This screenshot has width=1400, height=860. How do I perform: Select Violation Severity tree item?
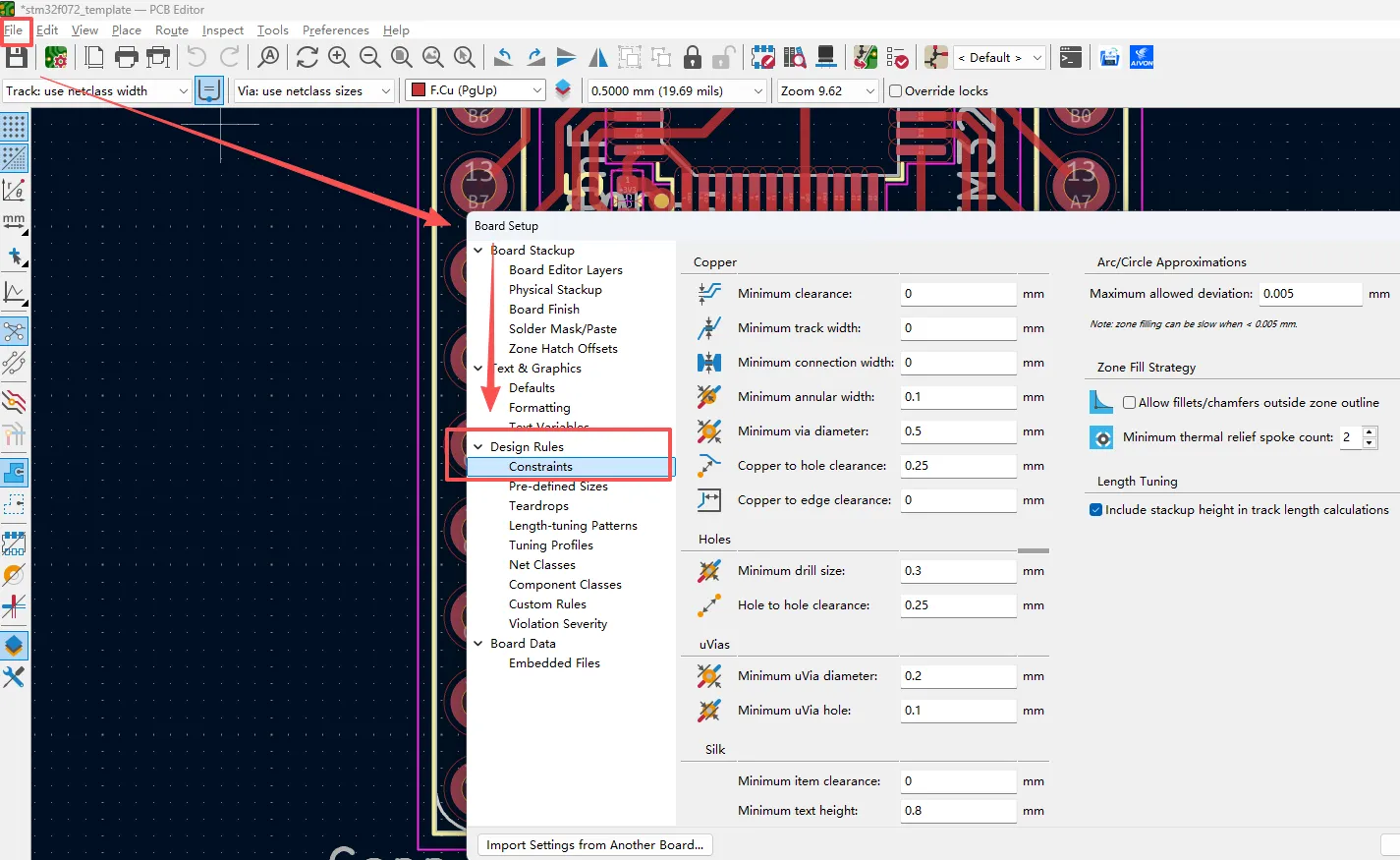click(x=558, y=623)
